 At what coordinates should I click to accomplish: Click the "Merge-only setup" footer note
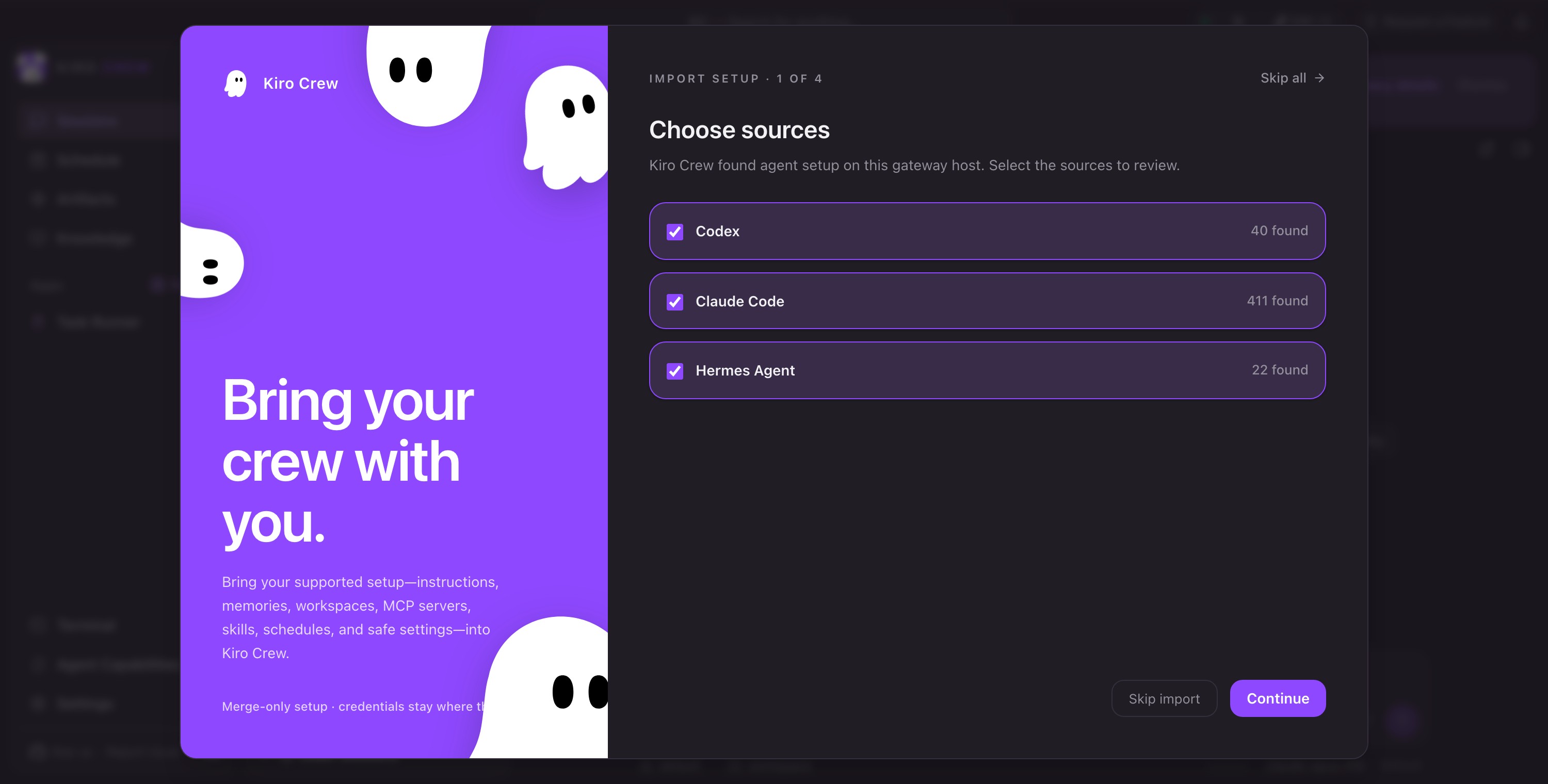click(354, 707)
